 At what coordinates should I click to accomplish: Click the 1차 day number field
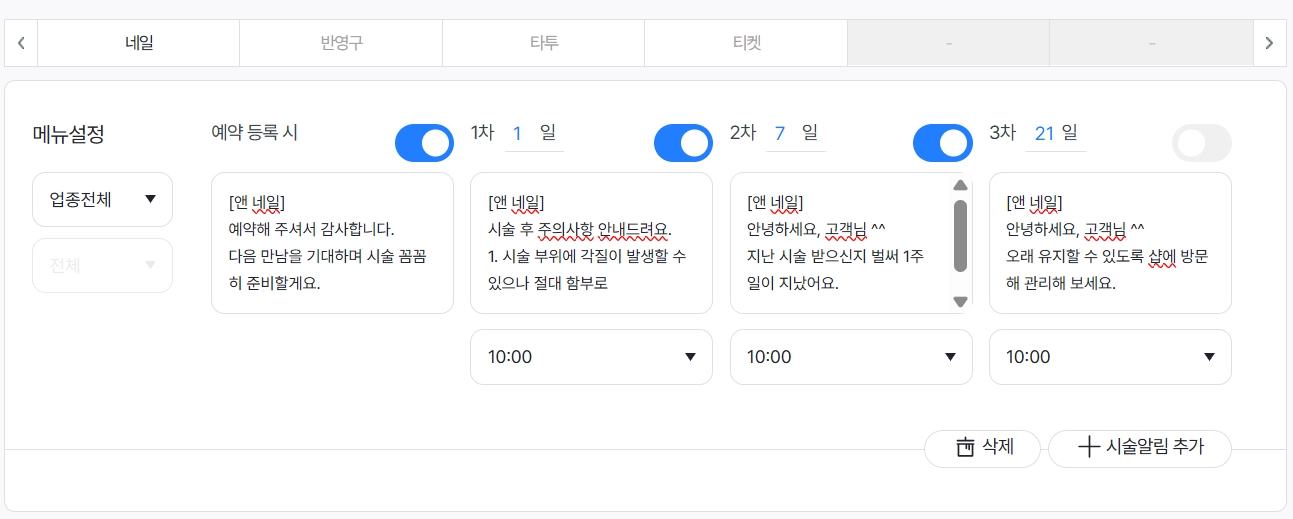[518, 133]
